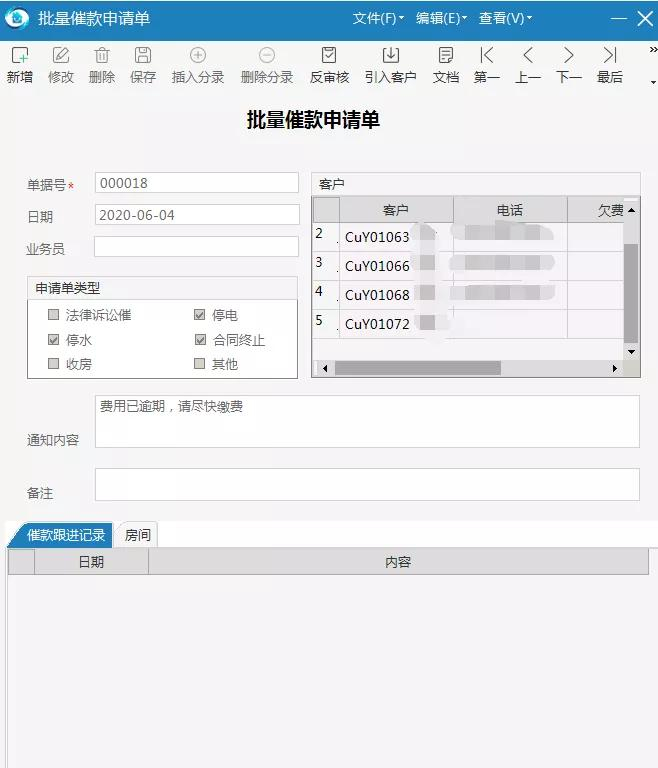Open the 文档 document icon
The height and width of the screenshot is (768, 658).
tap(446, 55)
